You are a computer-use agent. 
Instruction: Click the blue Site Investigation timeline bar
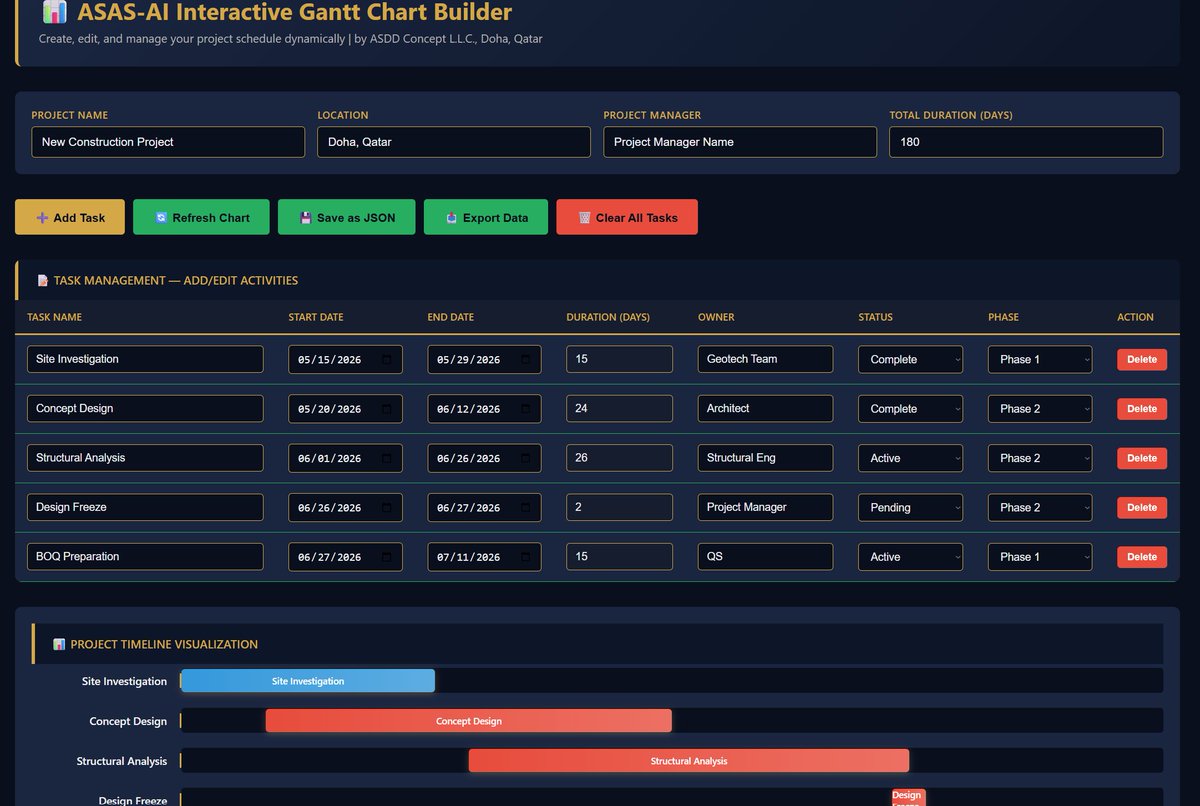(x=308, y=681)
